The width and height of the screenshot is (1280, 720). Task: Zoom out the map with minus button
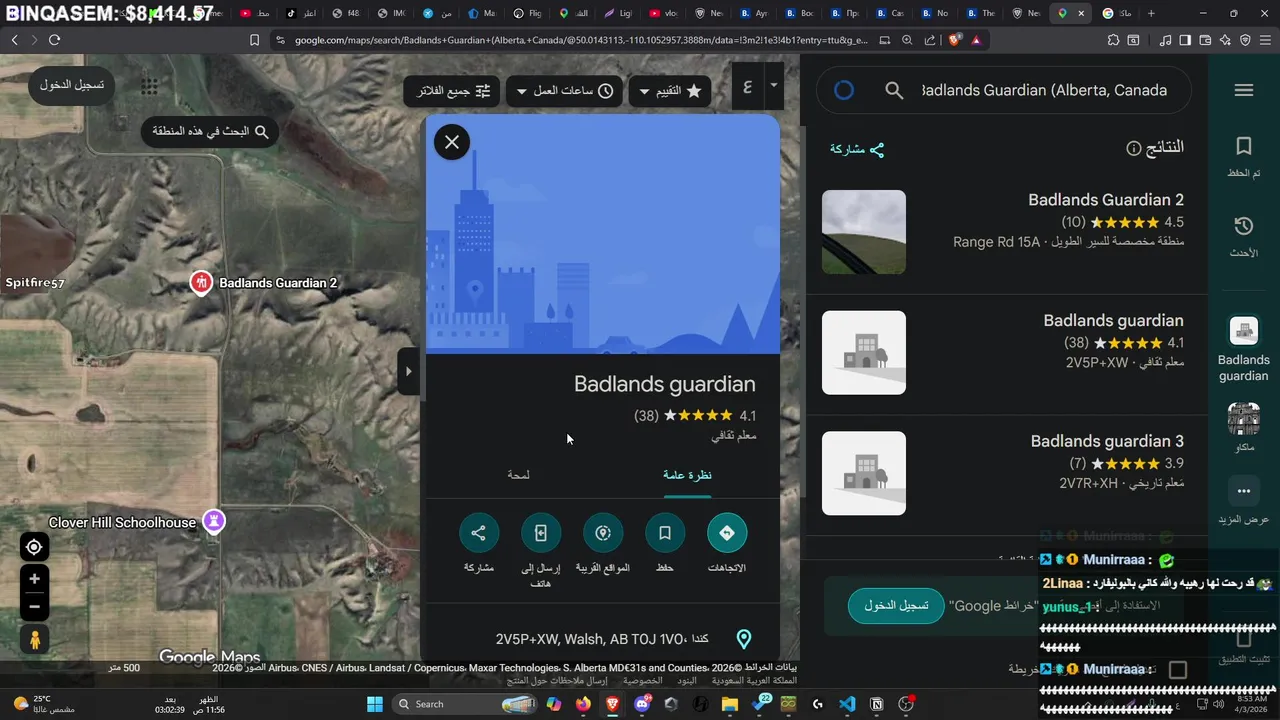[34, 606]
